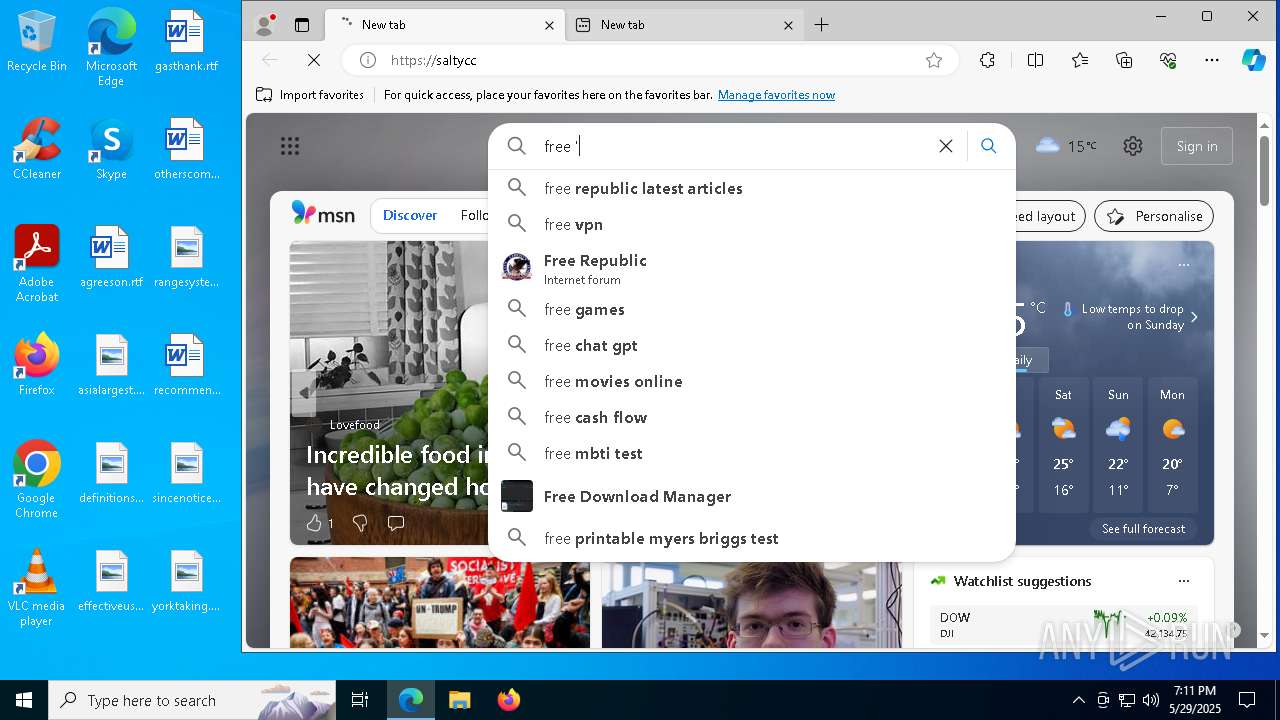This screenshot has width=1280, height=720.
Task: Open the Windows Start menu
Action: click(x=24, y=700)
